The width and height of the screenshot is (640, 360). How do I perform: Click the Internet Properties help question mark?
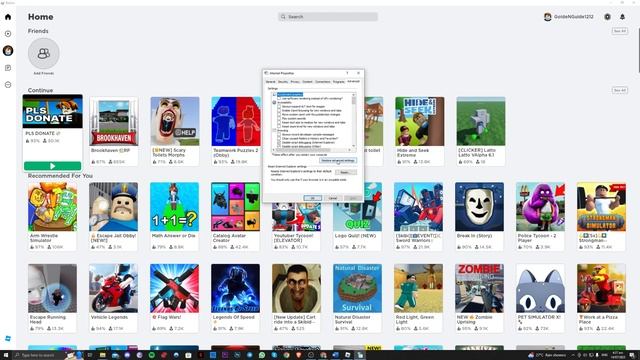point(347,73)
